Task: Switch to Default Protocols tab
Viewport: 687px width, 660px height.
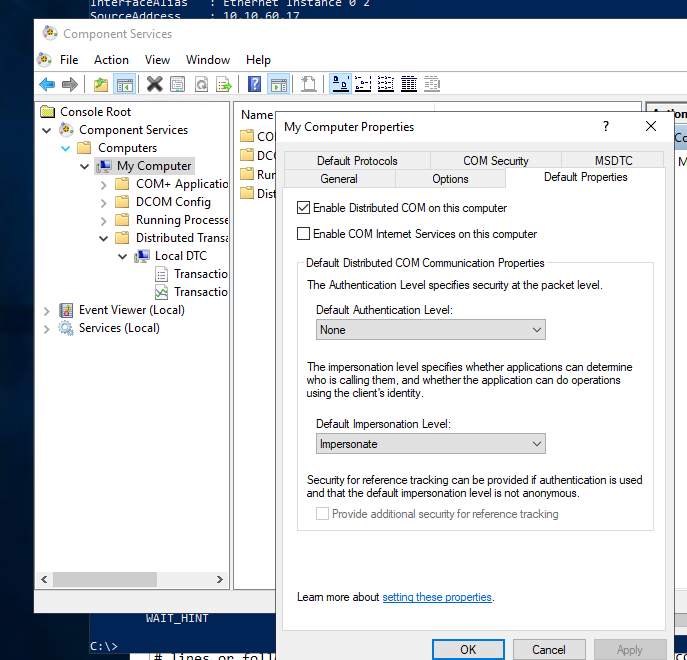Action: (x=357, y=160)
